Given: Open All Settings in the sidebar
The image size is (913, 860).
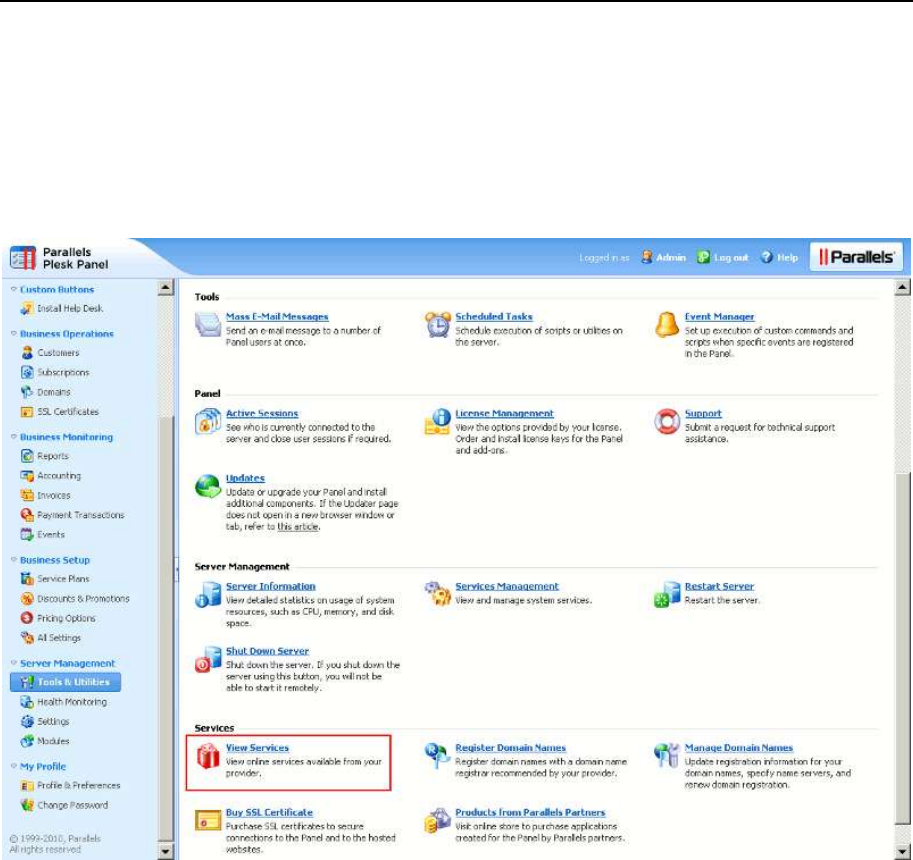Looking at the screenshot, I should pyautogui.click(x=59, y=638).
